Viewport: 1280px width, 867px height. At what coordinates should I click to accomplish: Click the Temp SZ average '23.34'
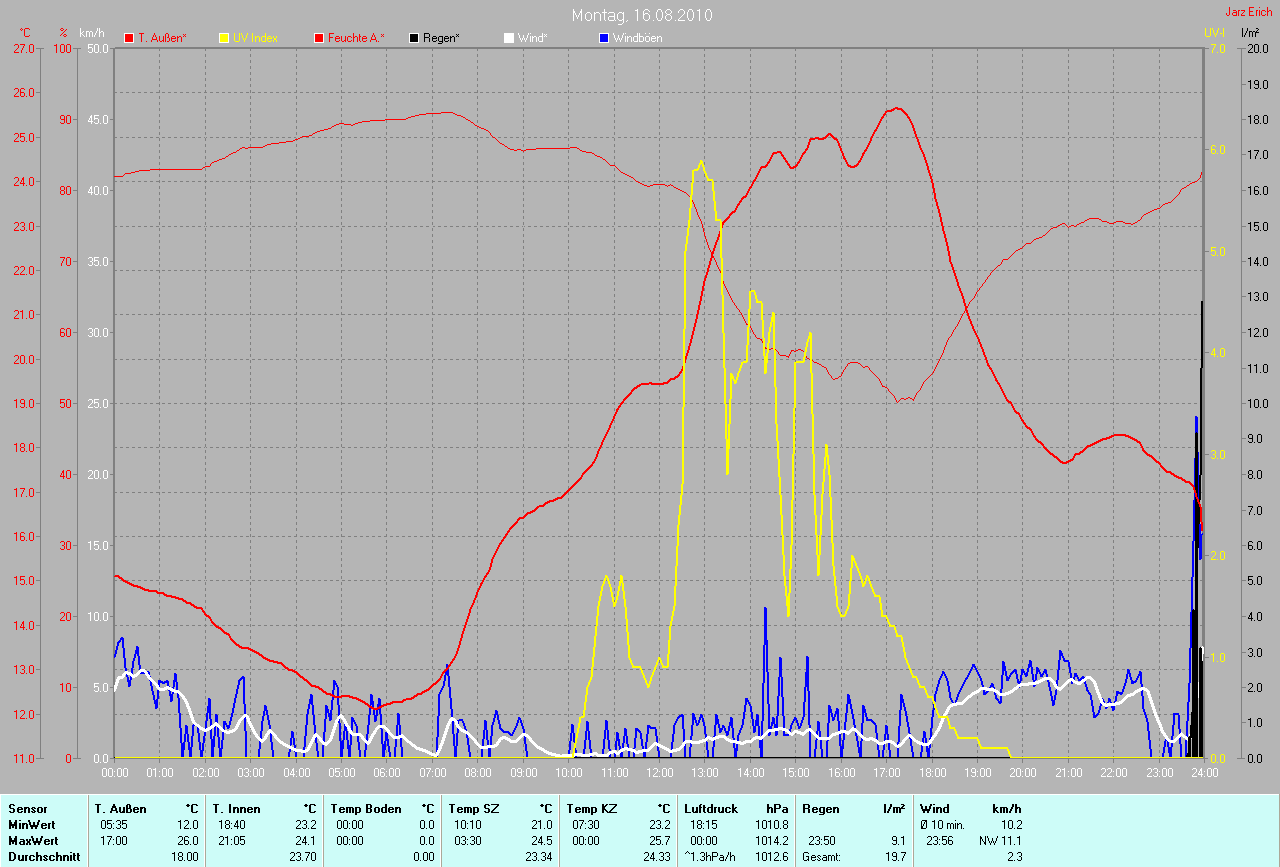click(539, 857)
